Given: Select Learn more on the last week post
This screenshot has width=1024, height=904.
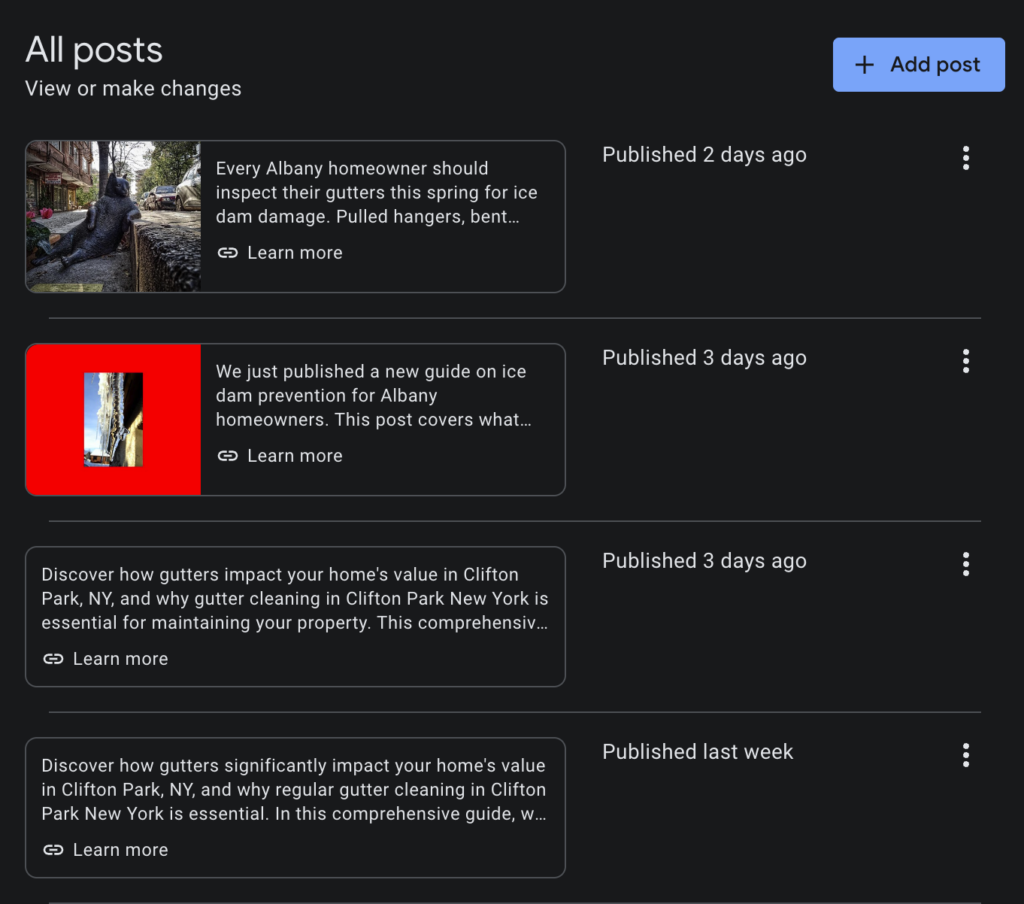Looking at the screenshot, I should pyautogui.click(x=120, y=850).
